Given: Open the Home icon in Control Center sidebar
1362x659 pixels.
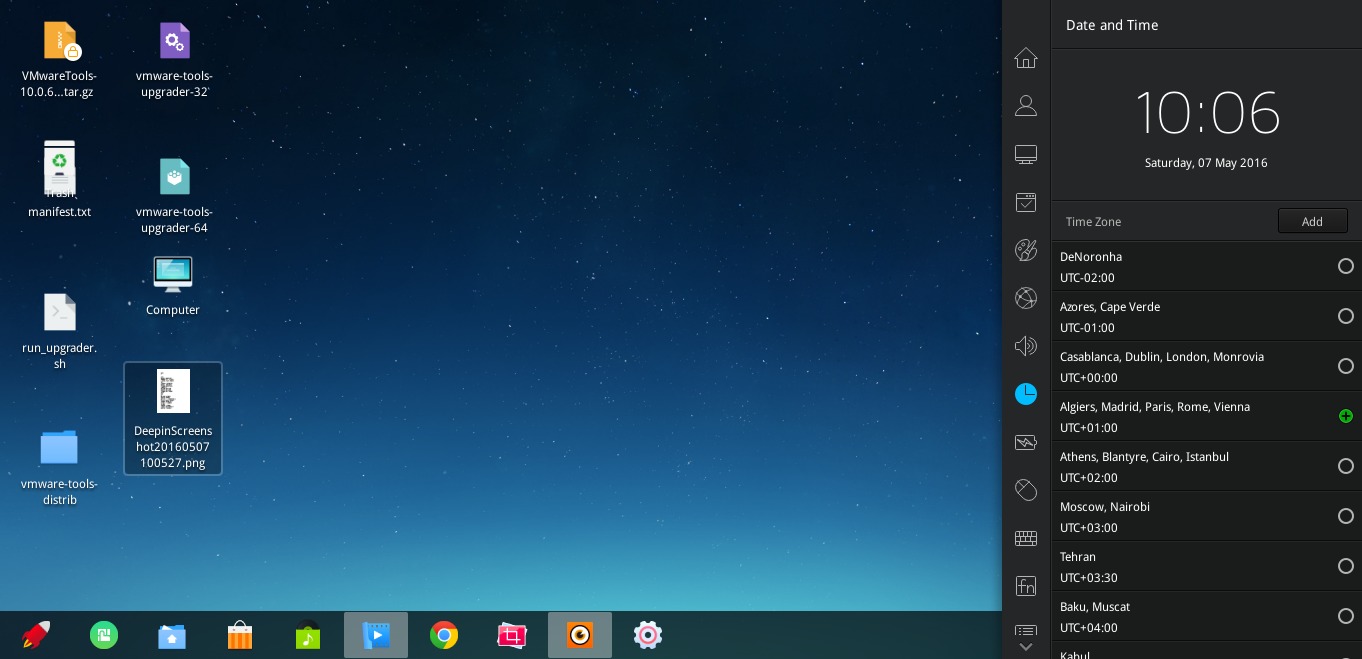Looking at the screenshot, I should point(1025,58).
